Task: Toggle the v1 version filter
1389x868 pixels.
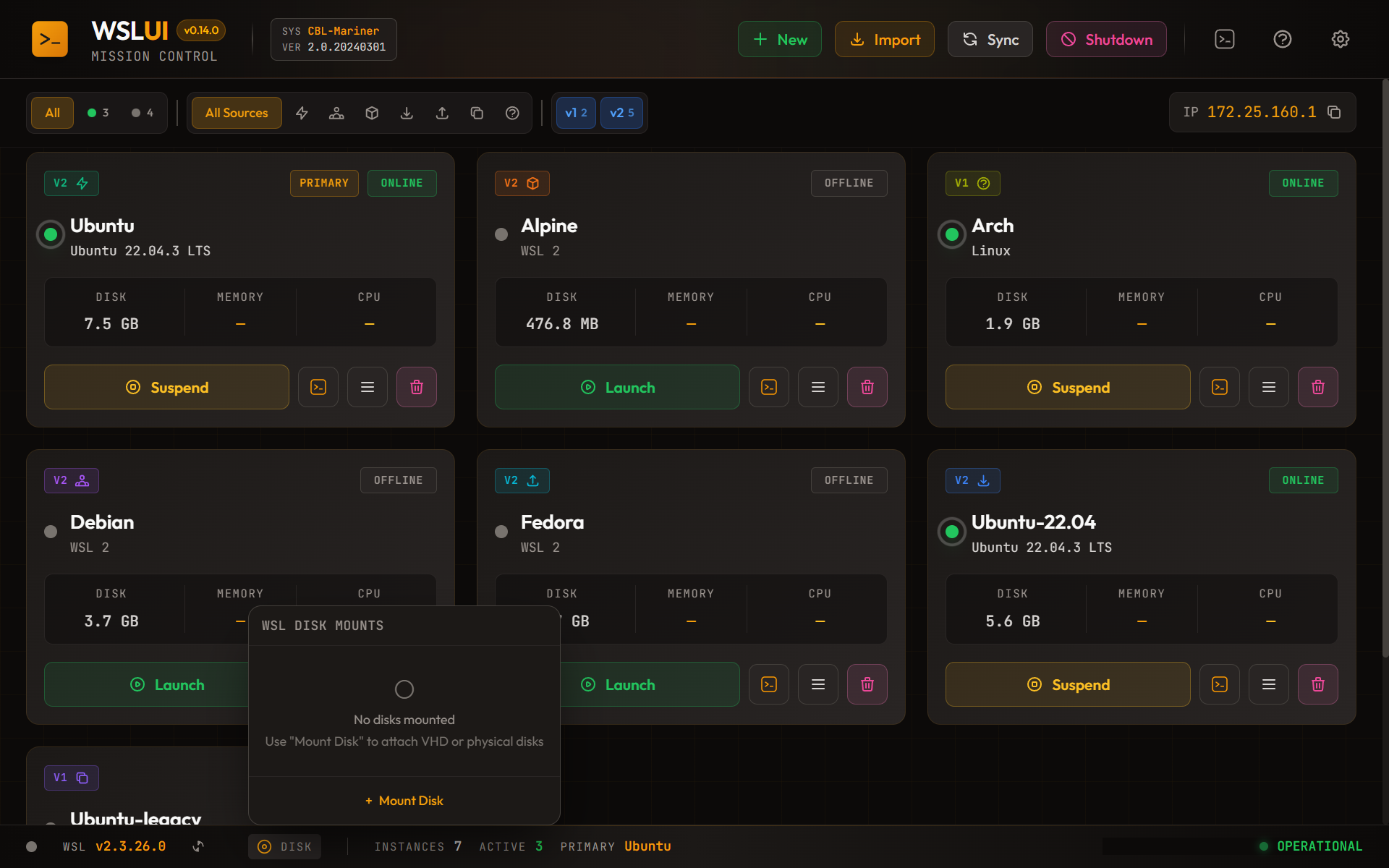Action: pos(576,113)
